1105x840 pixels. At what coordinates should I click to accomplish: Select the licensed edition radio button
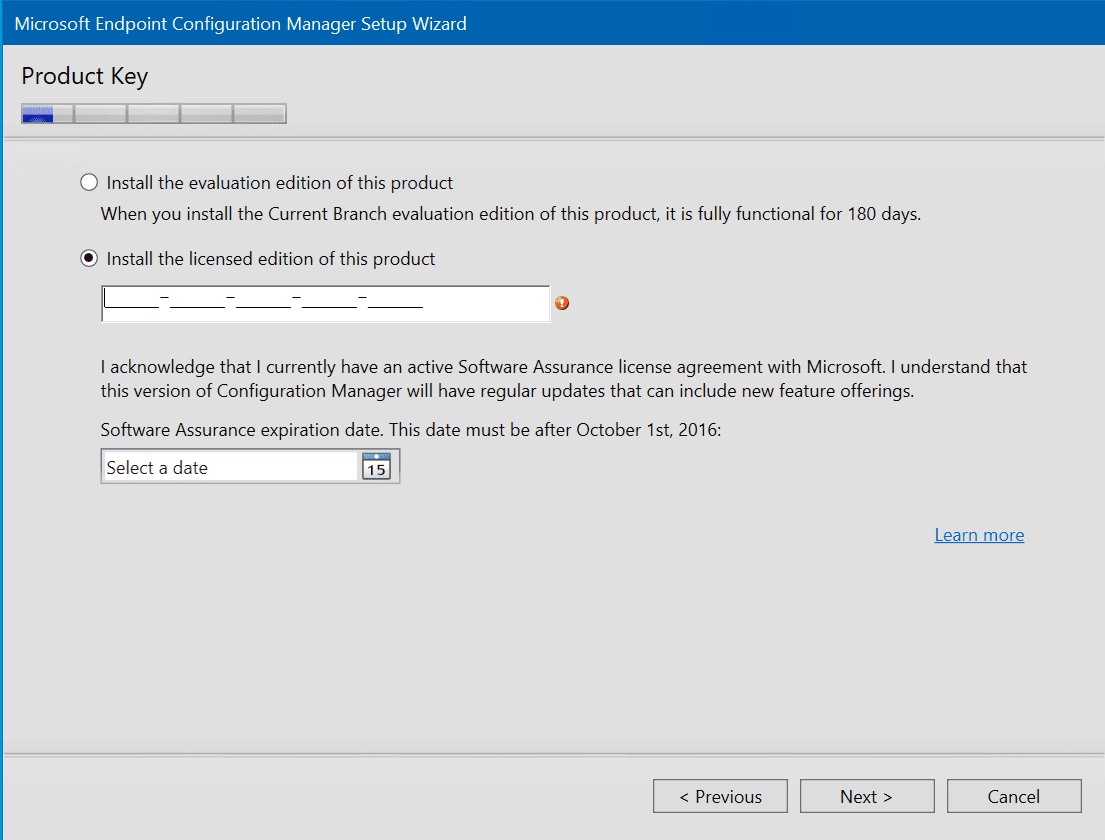point(88,257)
